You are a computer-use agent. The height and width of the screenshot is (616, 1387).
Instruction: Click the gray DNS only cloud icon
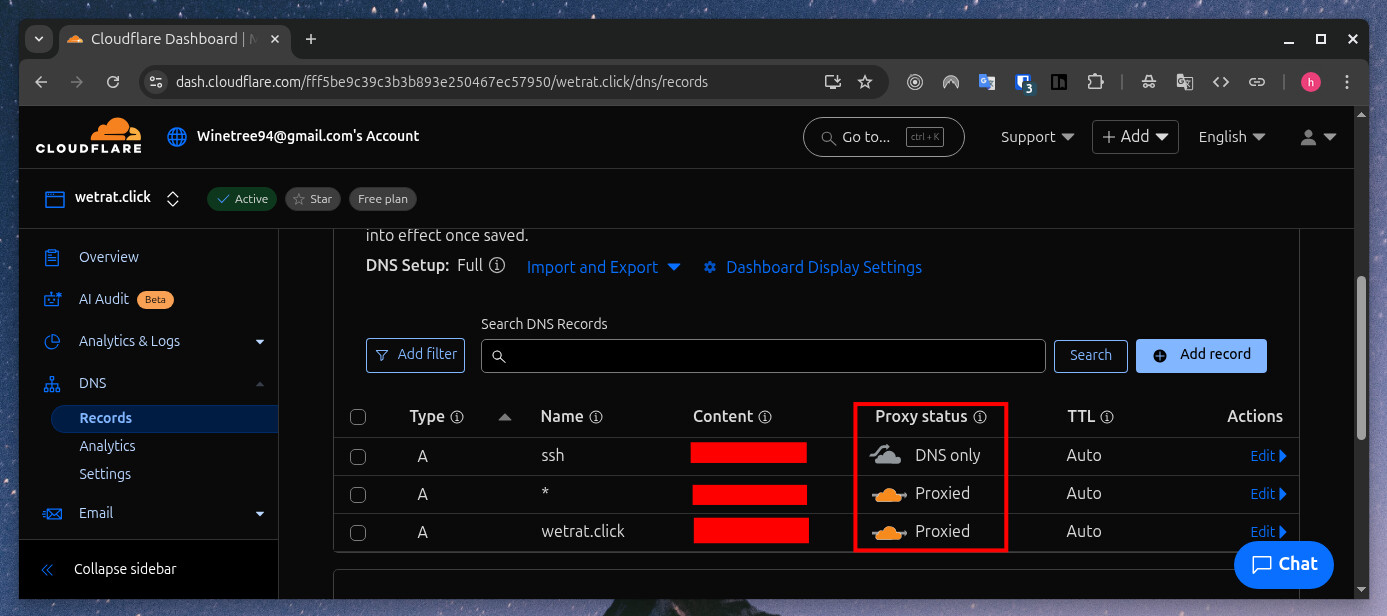tap(887, 455)
